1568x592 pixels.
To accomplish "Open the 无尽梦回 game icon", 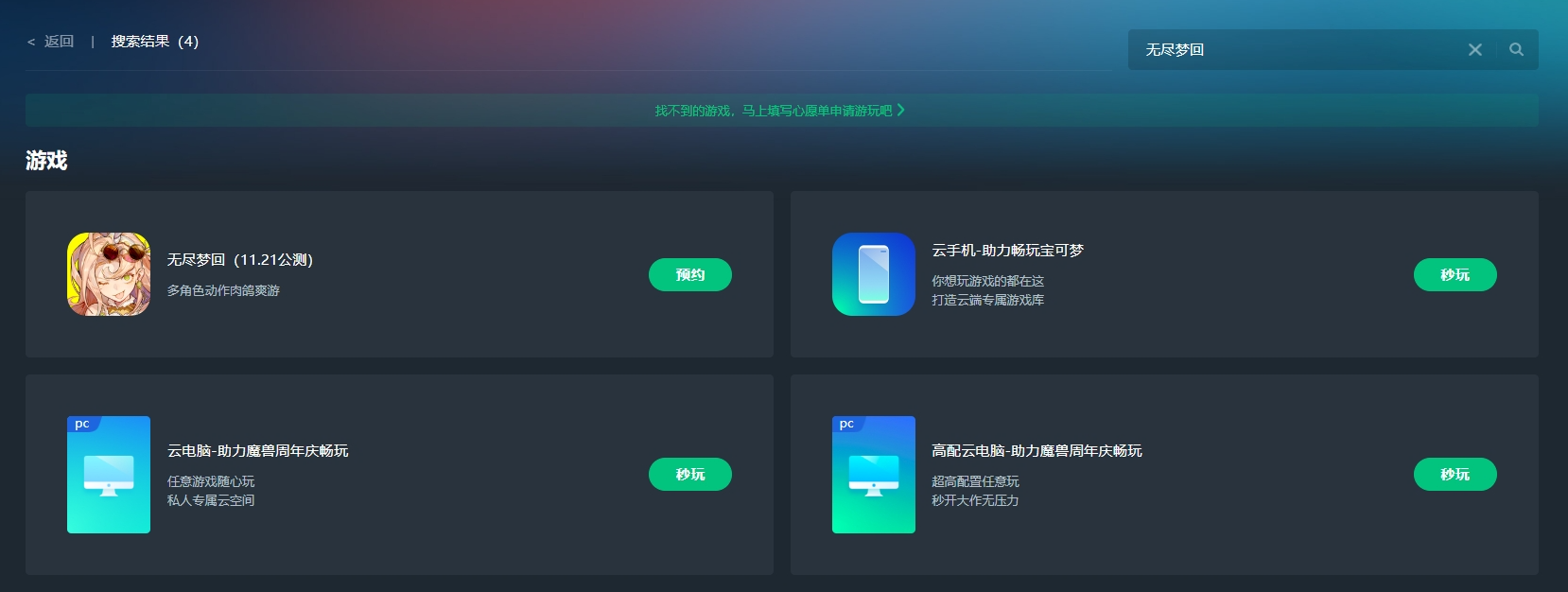I will [109, 274].
